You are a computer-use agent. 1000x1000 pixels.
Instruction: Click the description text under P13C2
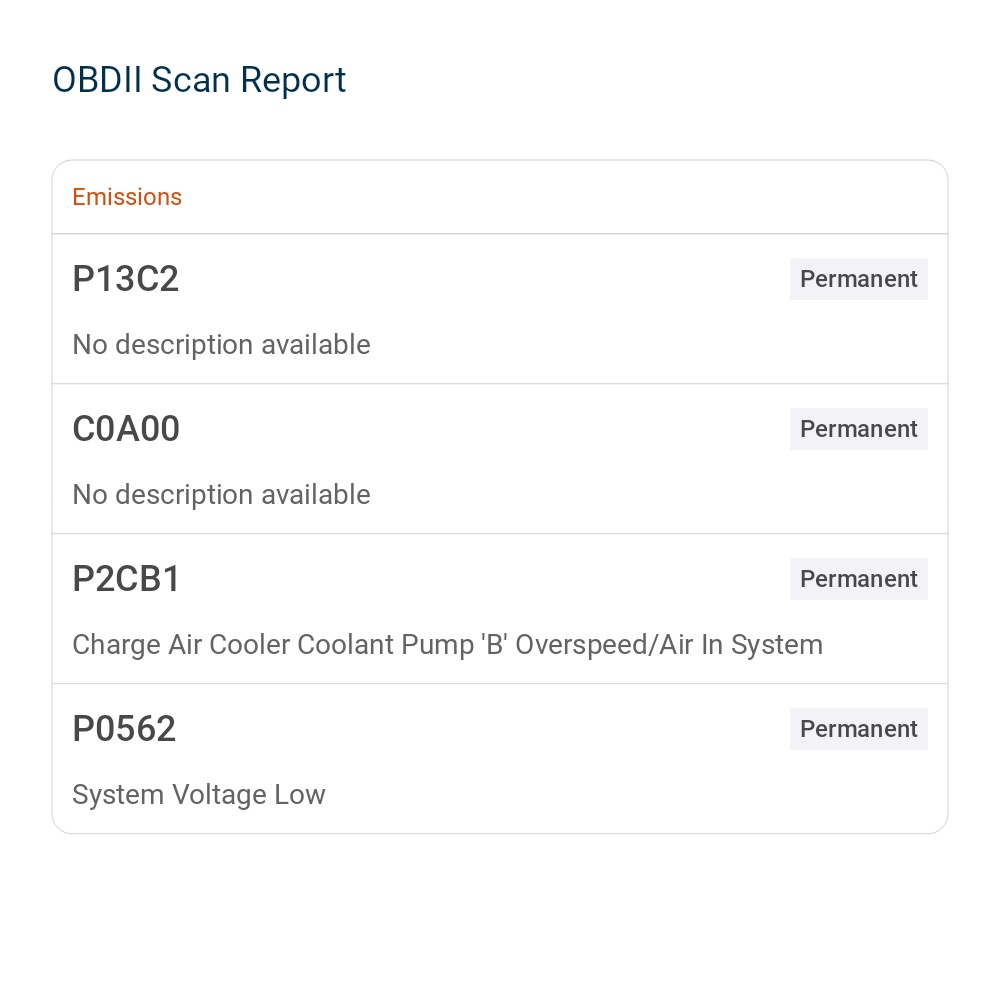(221, 345)
